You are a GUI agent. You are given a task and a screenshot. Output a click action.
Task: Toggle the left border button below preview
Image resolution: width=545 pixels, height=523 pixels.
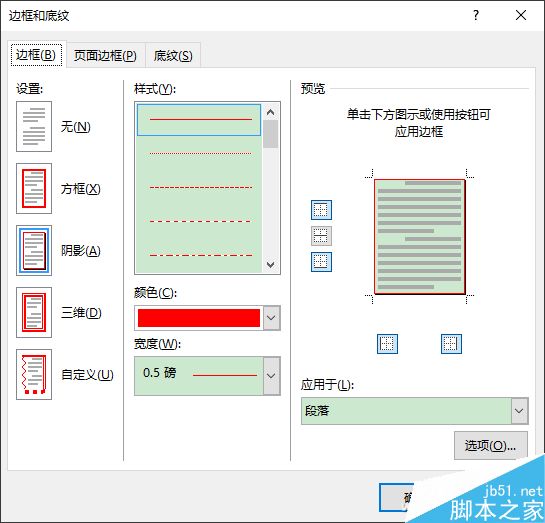[x=387, y=344]
